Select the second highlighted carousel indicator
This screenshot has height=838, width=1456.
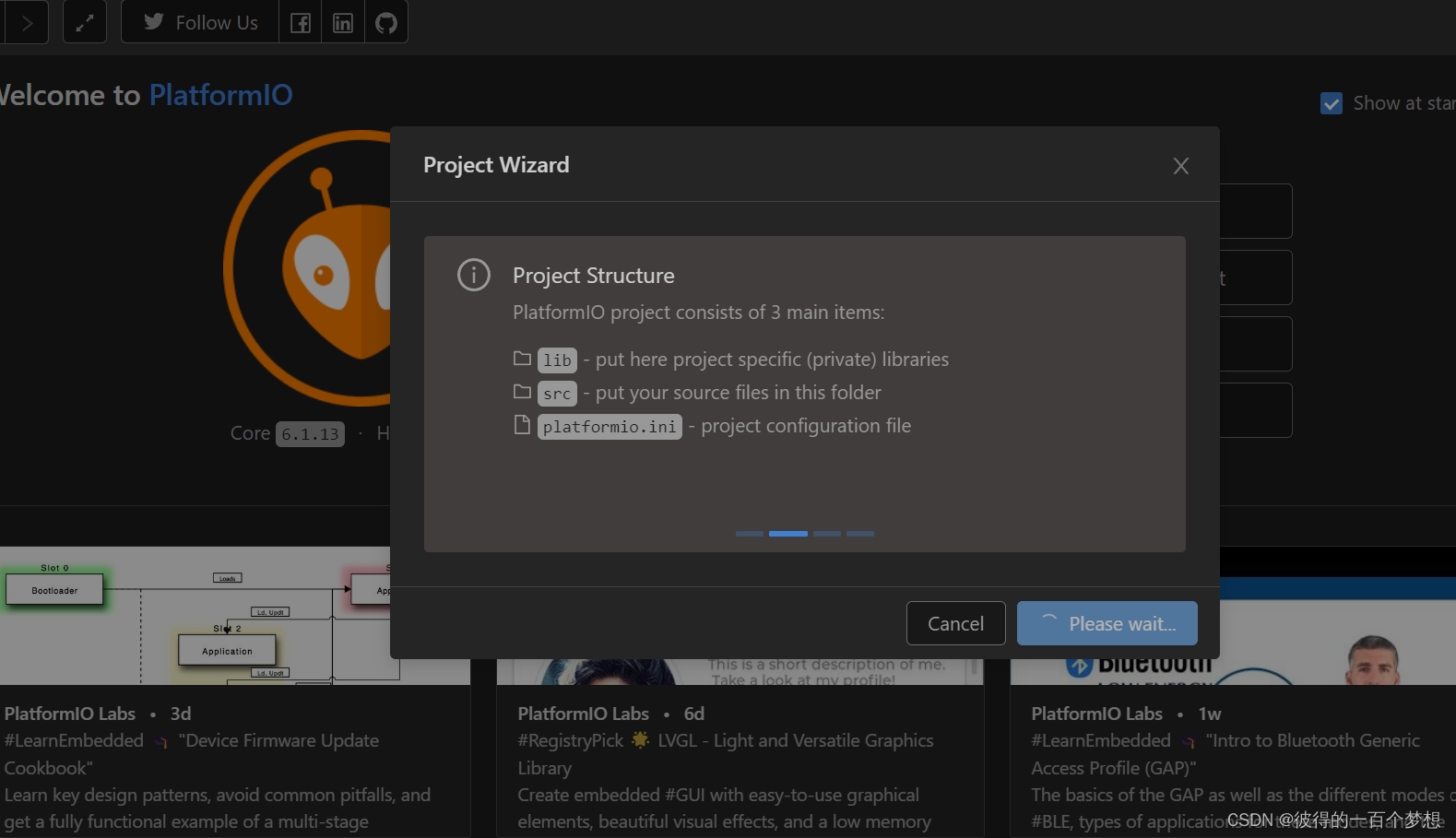788,533
